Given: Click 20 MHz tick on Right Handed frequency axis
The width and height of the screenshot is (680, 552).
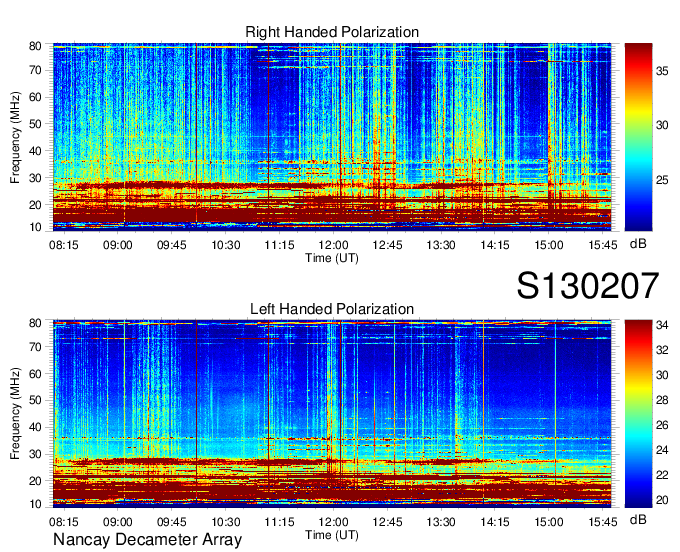Looking at the screenshot, I should point(35,205).
